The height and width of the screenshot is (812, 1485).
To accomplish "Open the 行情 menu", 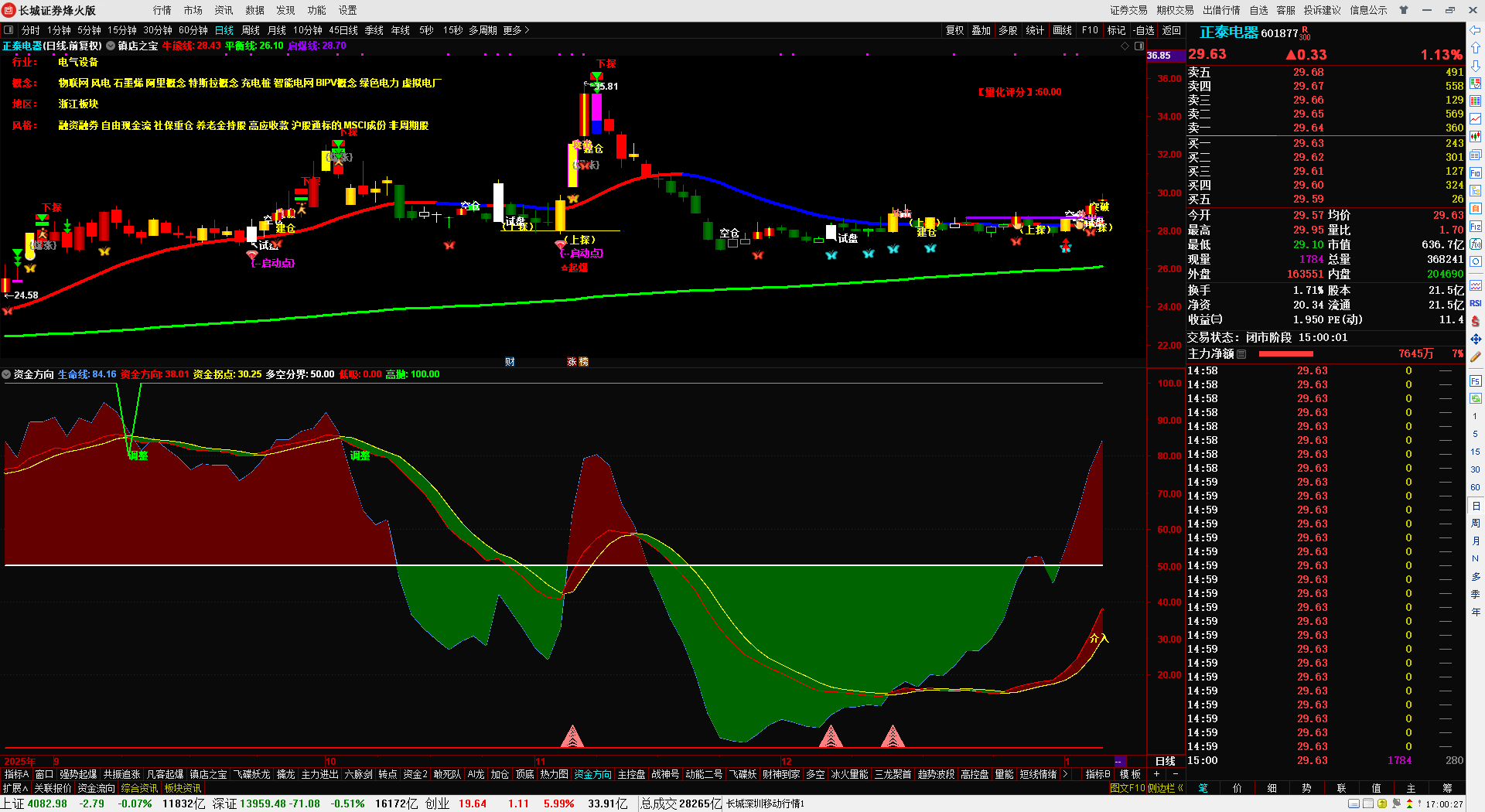I will (162, 10).
